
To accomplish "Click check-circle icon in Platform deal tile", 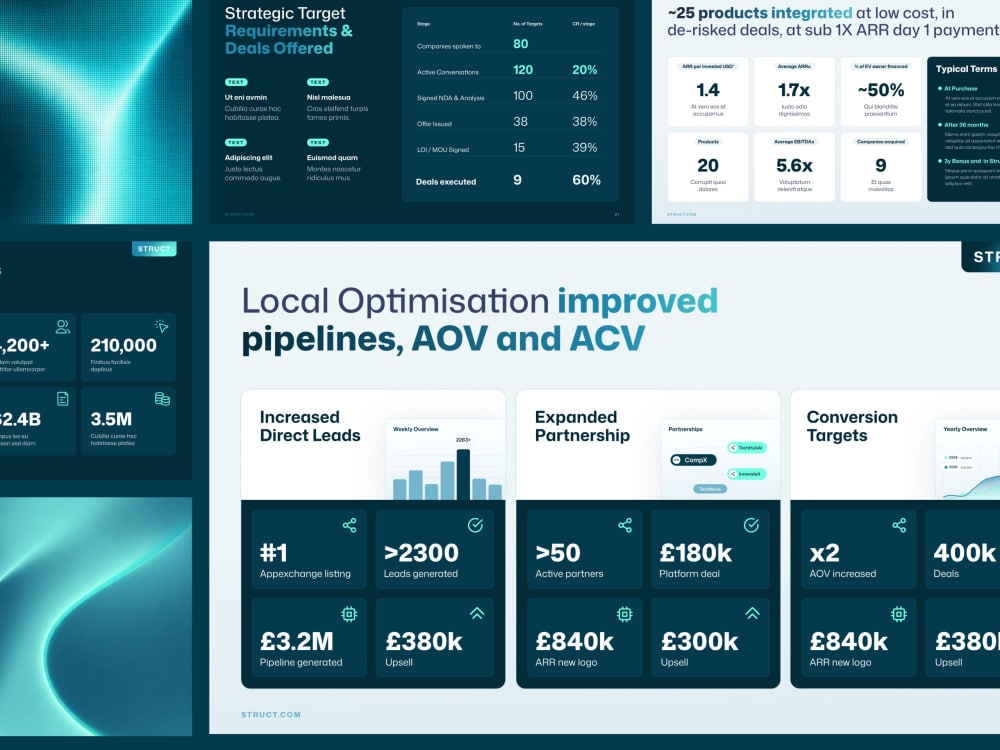I will pyautogui.click(x=751, y=525).
